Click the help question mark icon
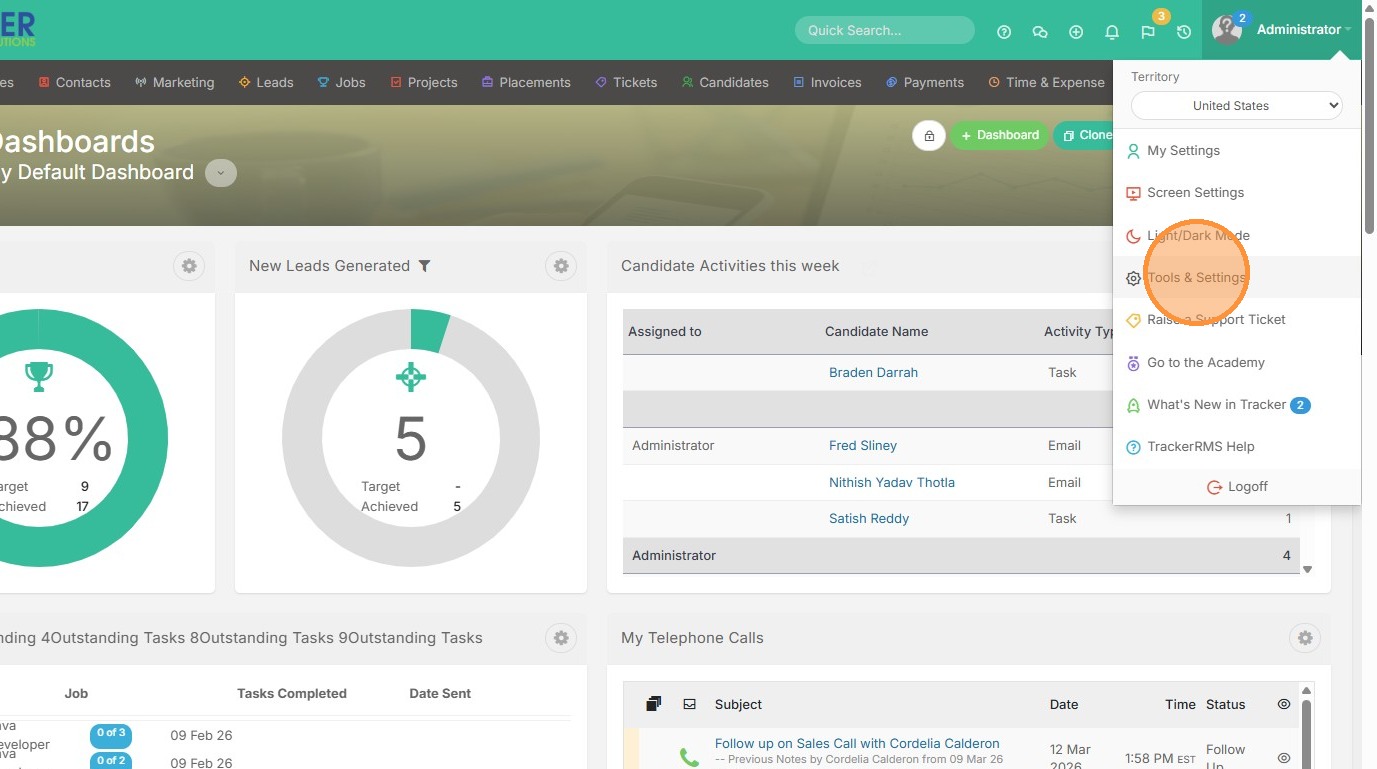 [1004, 32]
